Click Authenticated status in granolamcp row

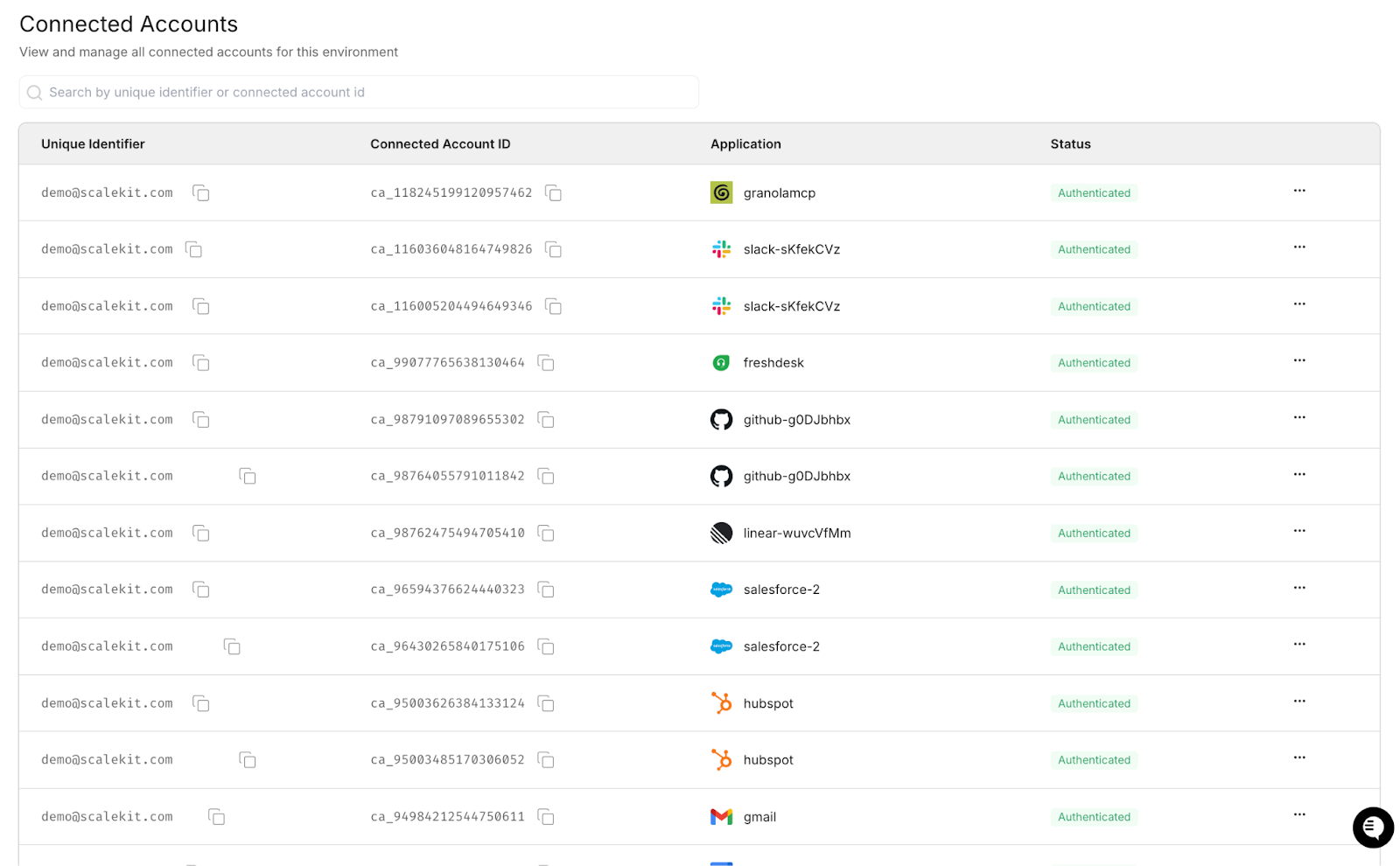1094,193
